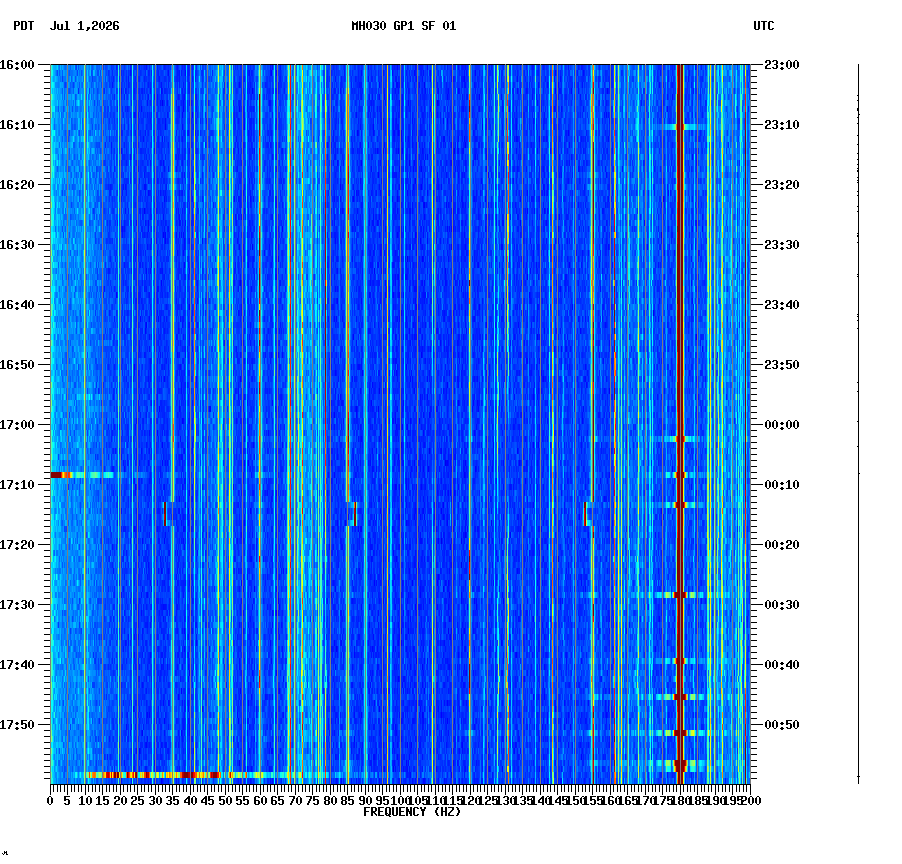Click the 23:30 UTC time label
This screenshot has height=864, width=902.
[x=782, y=245]
